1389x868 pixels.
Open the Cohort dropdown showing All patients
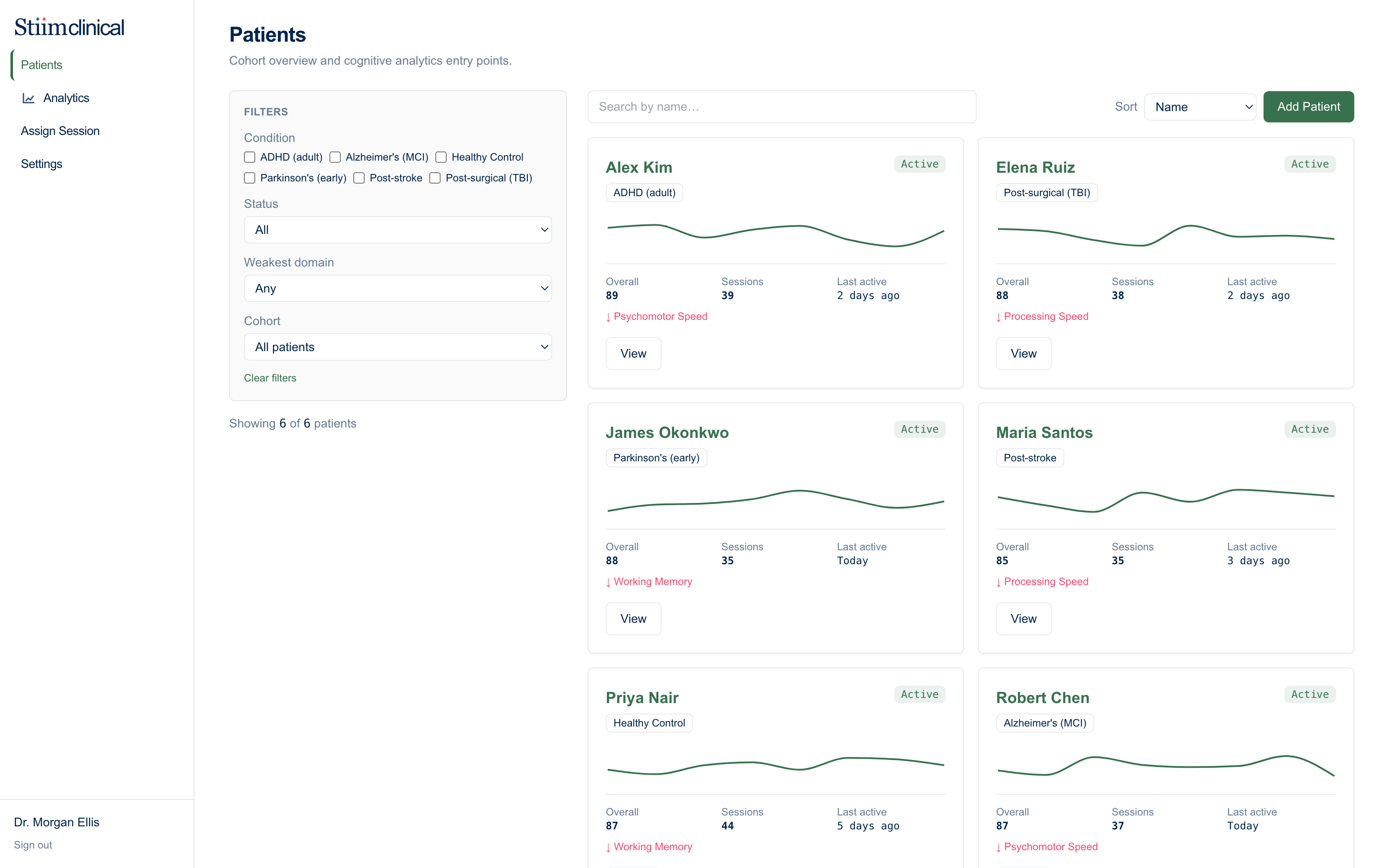398,347
